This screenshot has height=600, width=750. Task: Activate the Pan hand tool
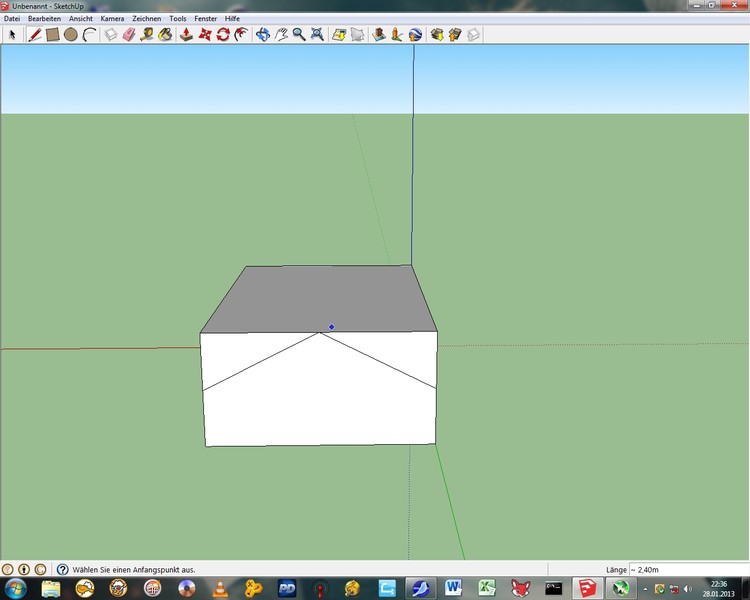pyautogui.click(x=281, y=34)
